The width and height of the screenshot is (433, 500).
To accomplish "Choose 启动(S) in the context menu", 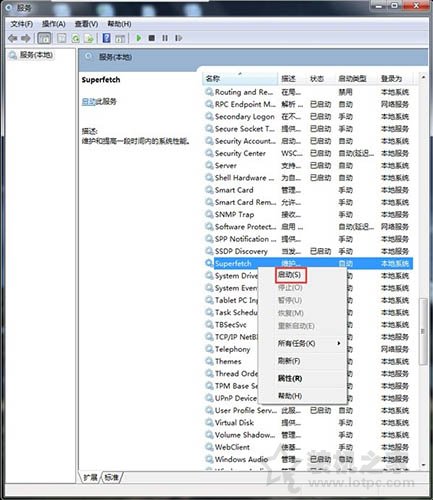I will point(289,275).
